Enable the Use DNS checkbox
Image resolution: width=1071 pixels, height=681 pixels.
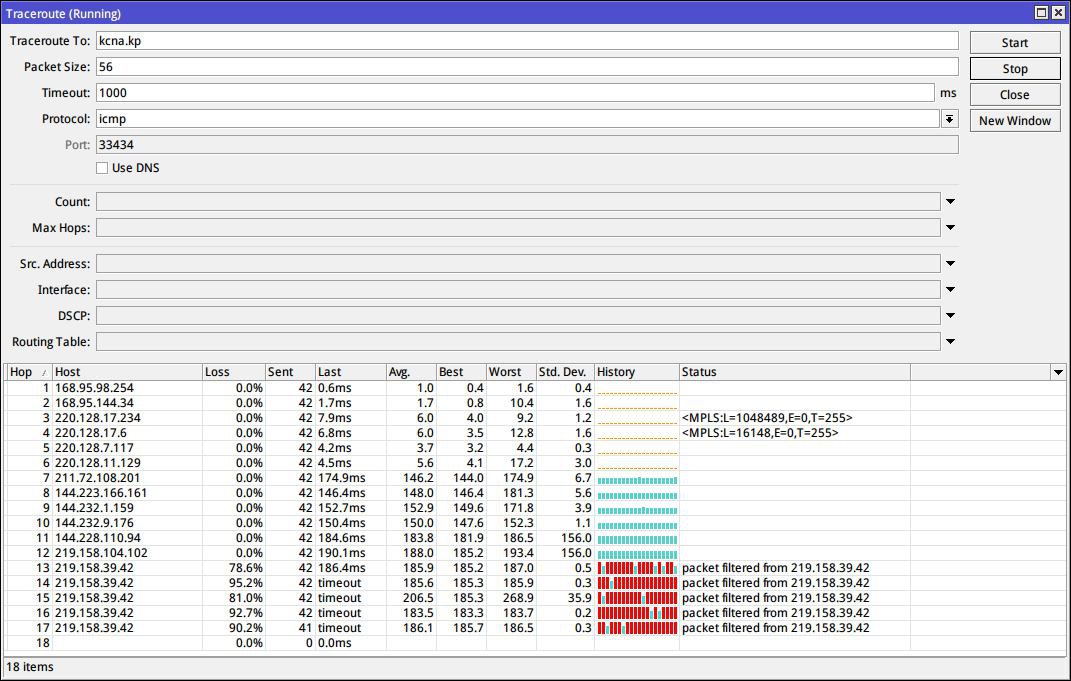point(102,168)
